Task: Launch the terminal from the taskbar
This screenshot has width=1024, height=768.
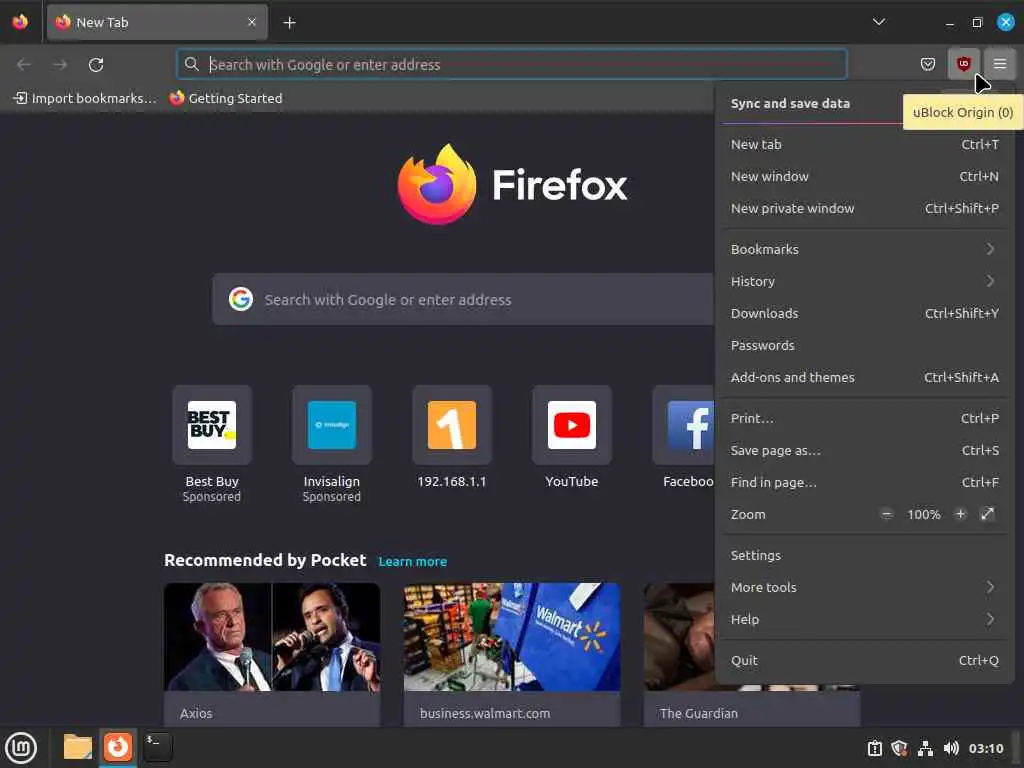Action: pos(158,747)
